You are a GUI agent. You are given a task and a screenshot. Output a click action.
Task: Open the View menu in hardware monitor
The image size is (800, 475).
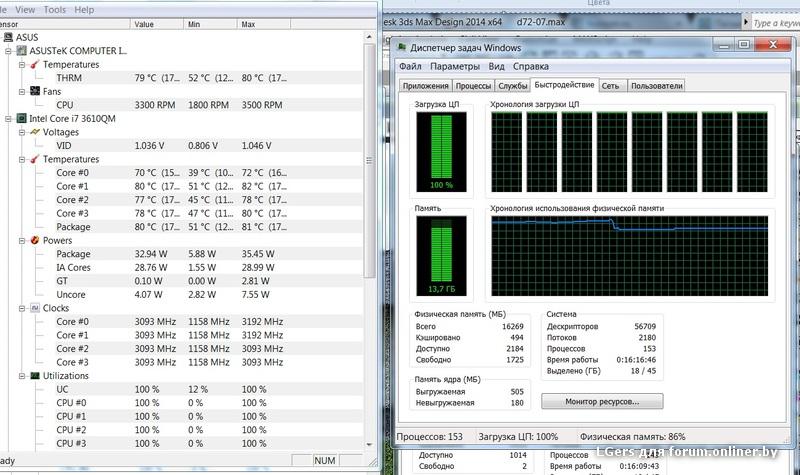coord(25,10)
